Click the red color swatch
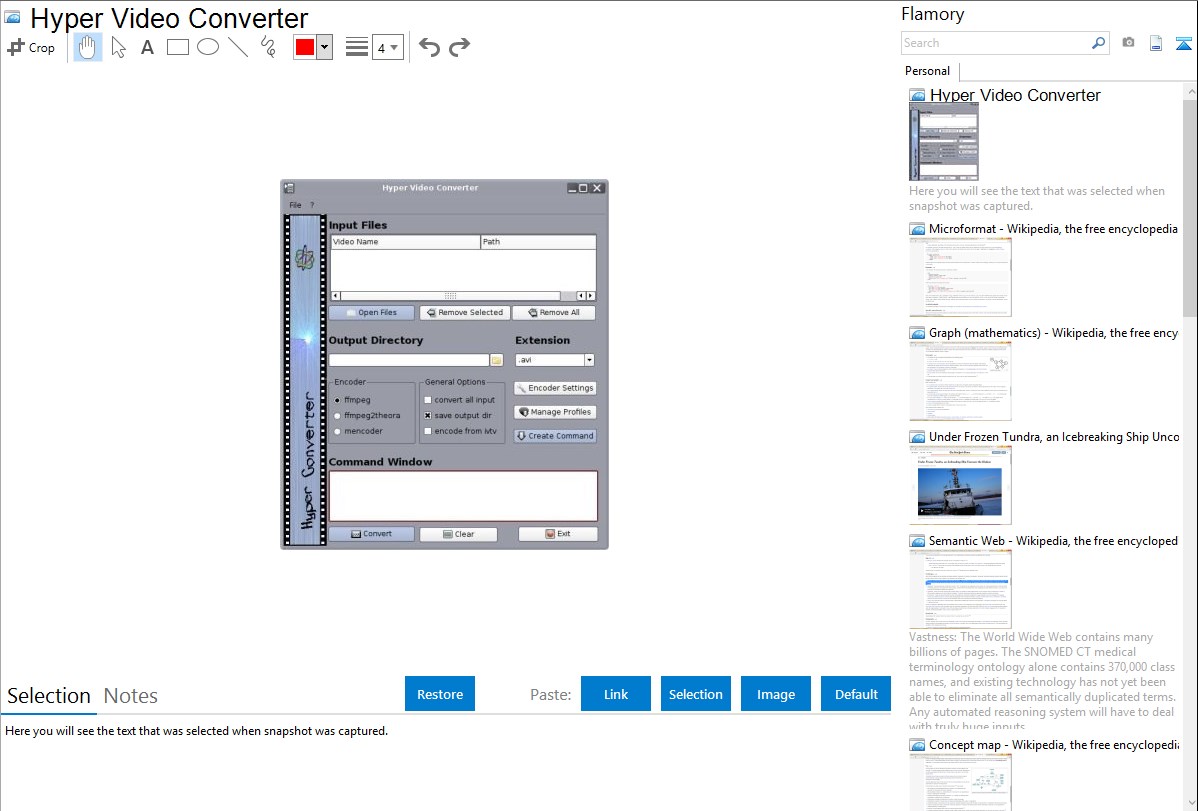Viewport: 1198px width, 811px height. coord(305,47)
